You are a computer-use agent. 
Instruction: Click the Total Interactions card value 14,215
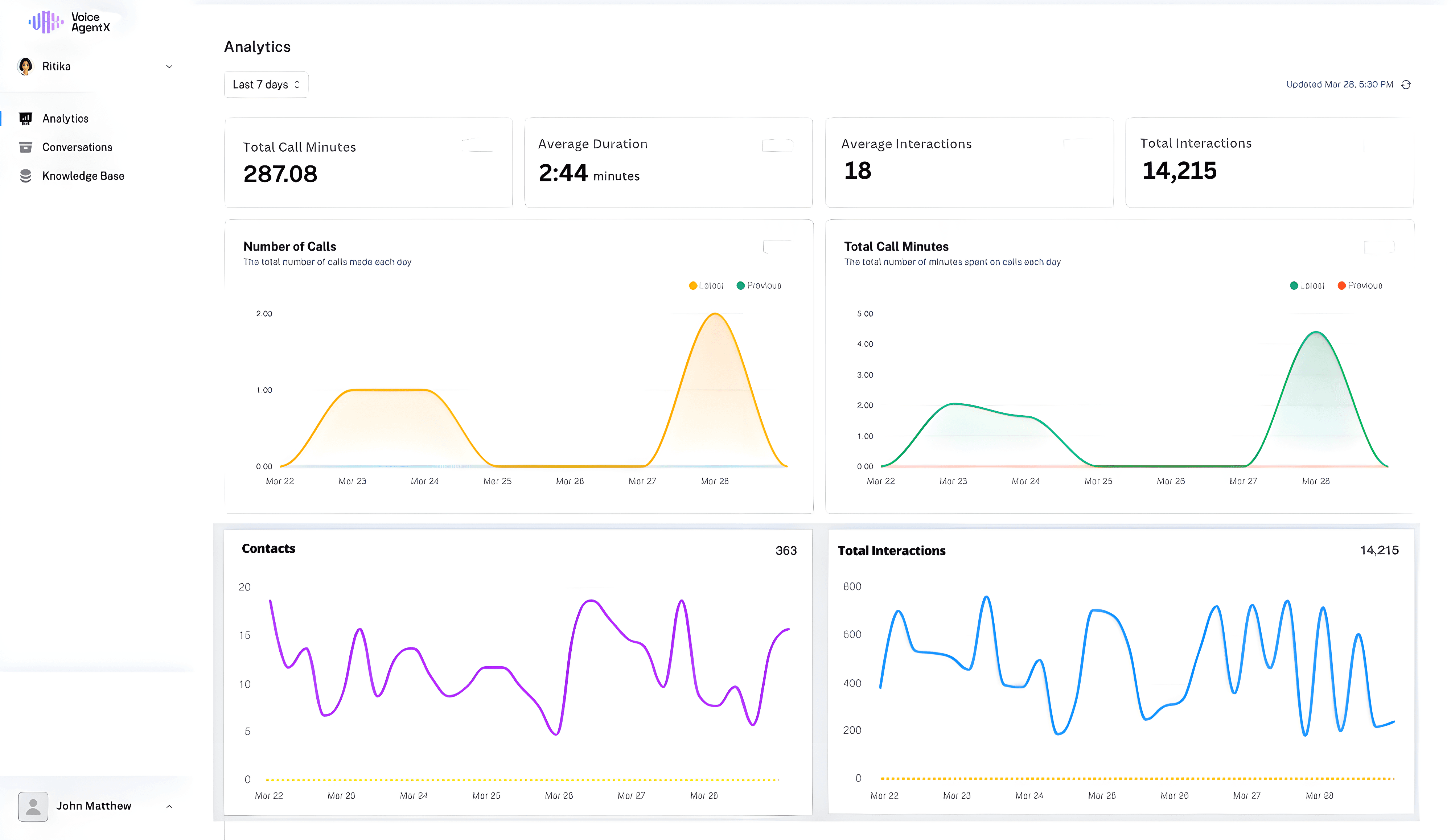point(1179,170)
